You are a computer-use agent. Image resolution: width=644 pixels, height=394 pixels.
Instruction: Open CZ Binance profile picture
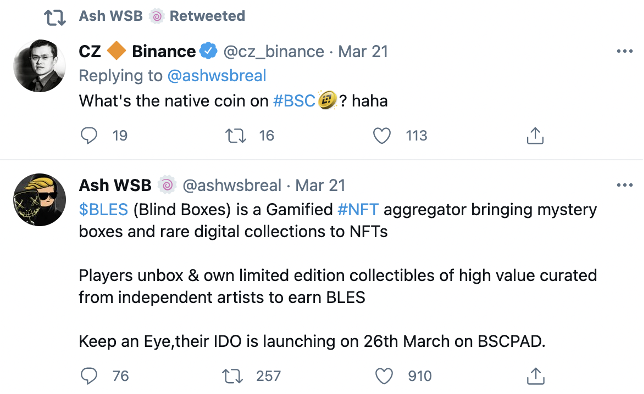coord(39,65)
